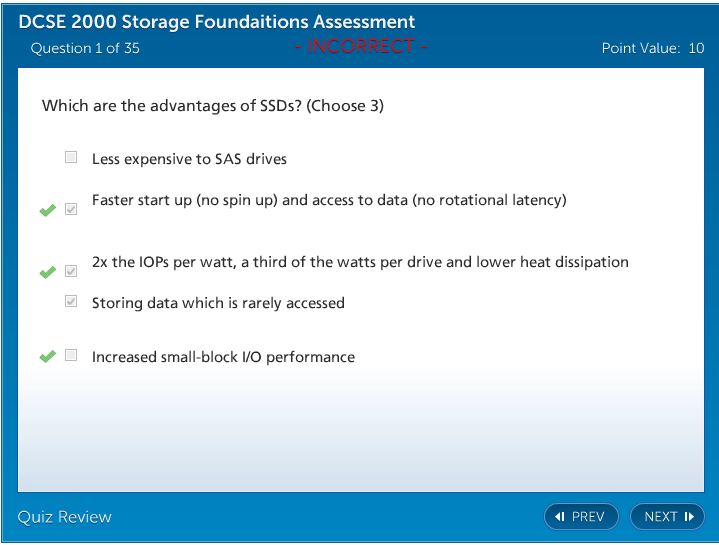Click the "Point Value: 10" text
Image resolution: width=719 pixels, height=545 pixels.
tap(652, 48)
